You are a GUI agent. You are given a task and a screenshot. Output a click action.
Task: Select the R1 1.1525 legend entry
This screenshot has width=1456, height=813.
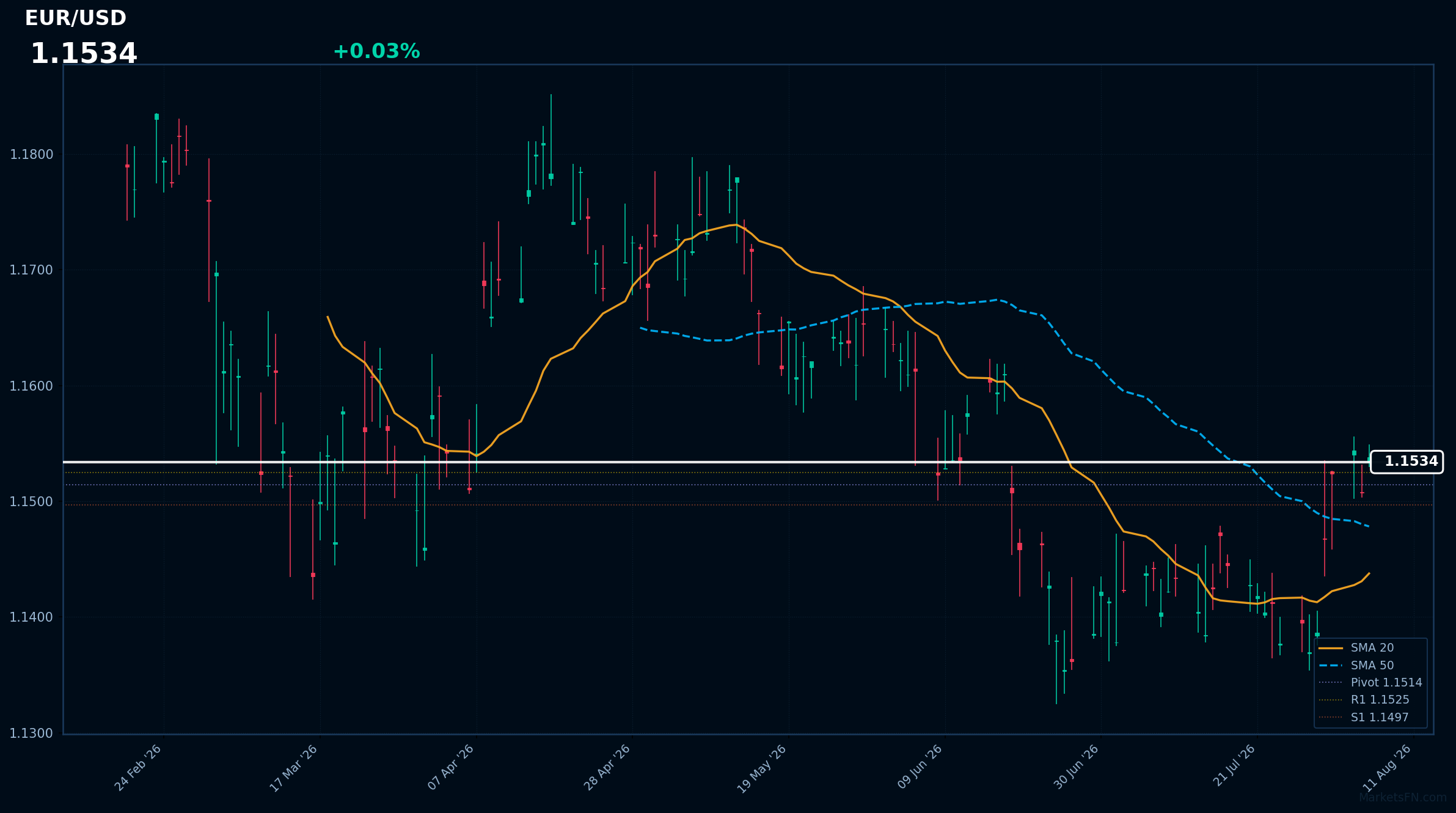click(1364, 700)
